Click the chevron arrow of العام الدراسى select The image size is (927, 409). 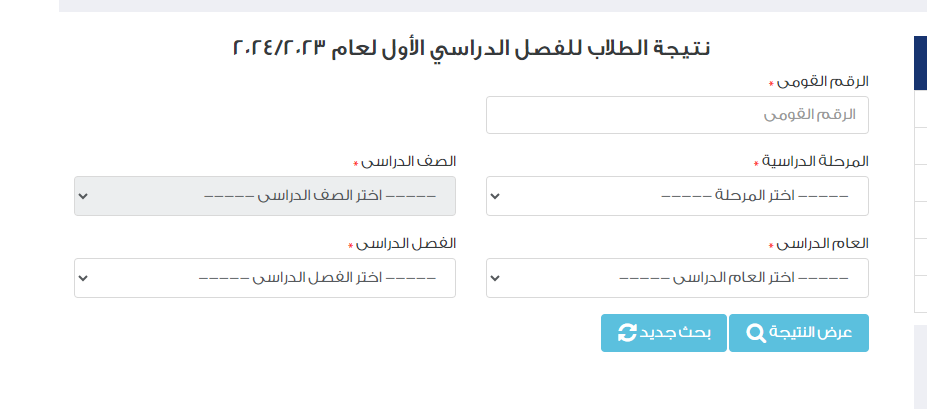[x=495, y=278]
